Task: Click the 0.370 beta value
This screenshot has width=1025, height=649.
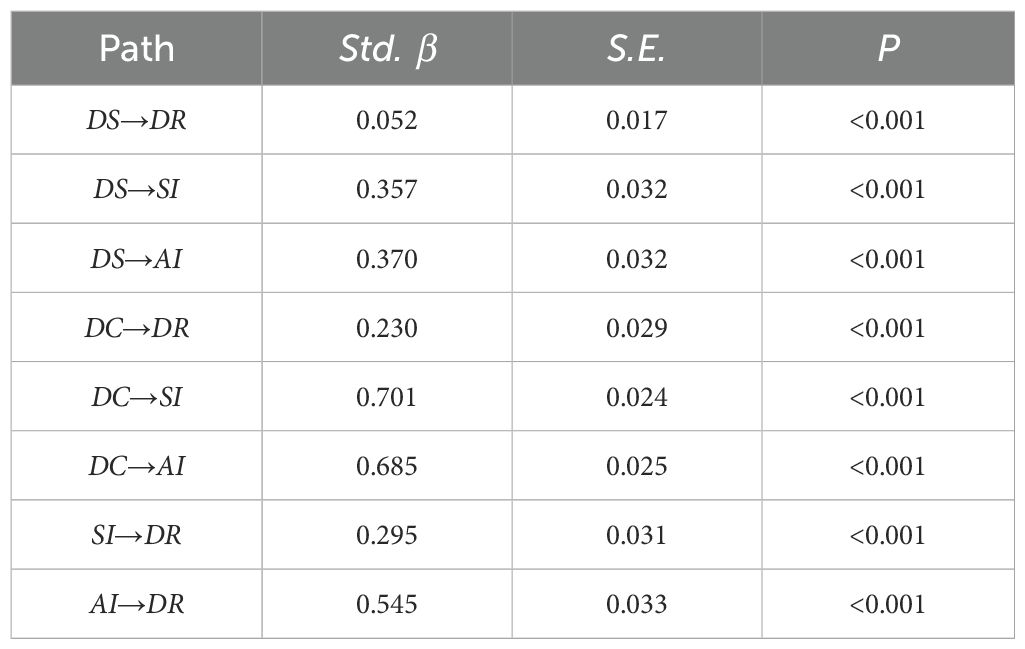Action: [386, 259]
